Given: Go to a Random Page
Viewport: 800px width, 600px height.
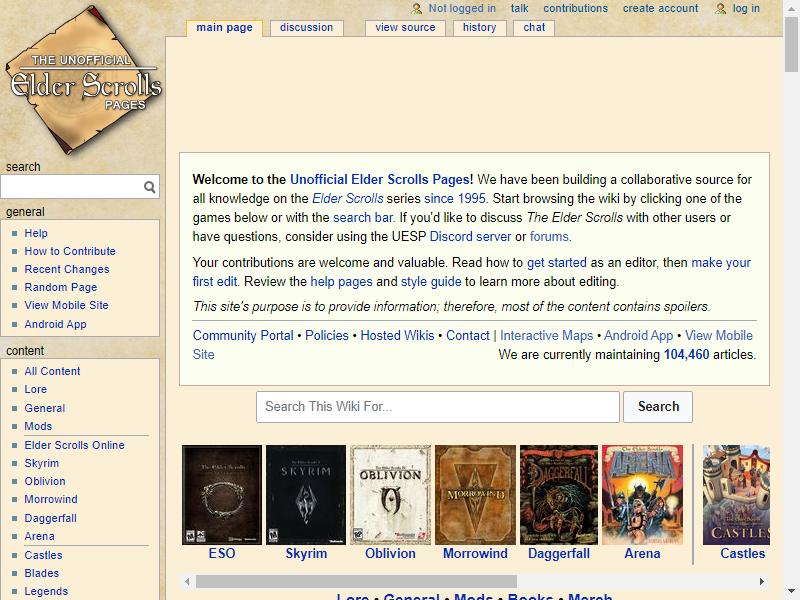Looking at the screenshot, I should (61, 287).
